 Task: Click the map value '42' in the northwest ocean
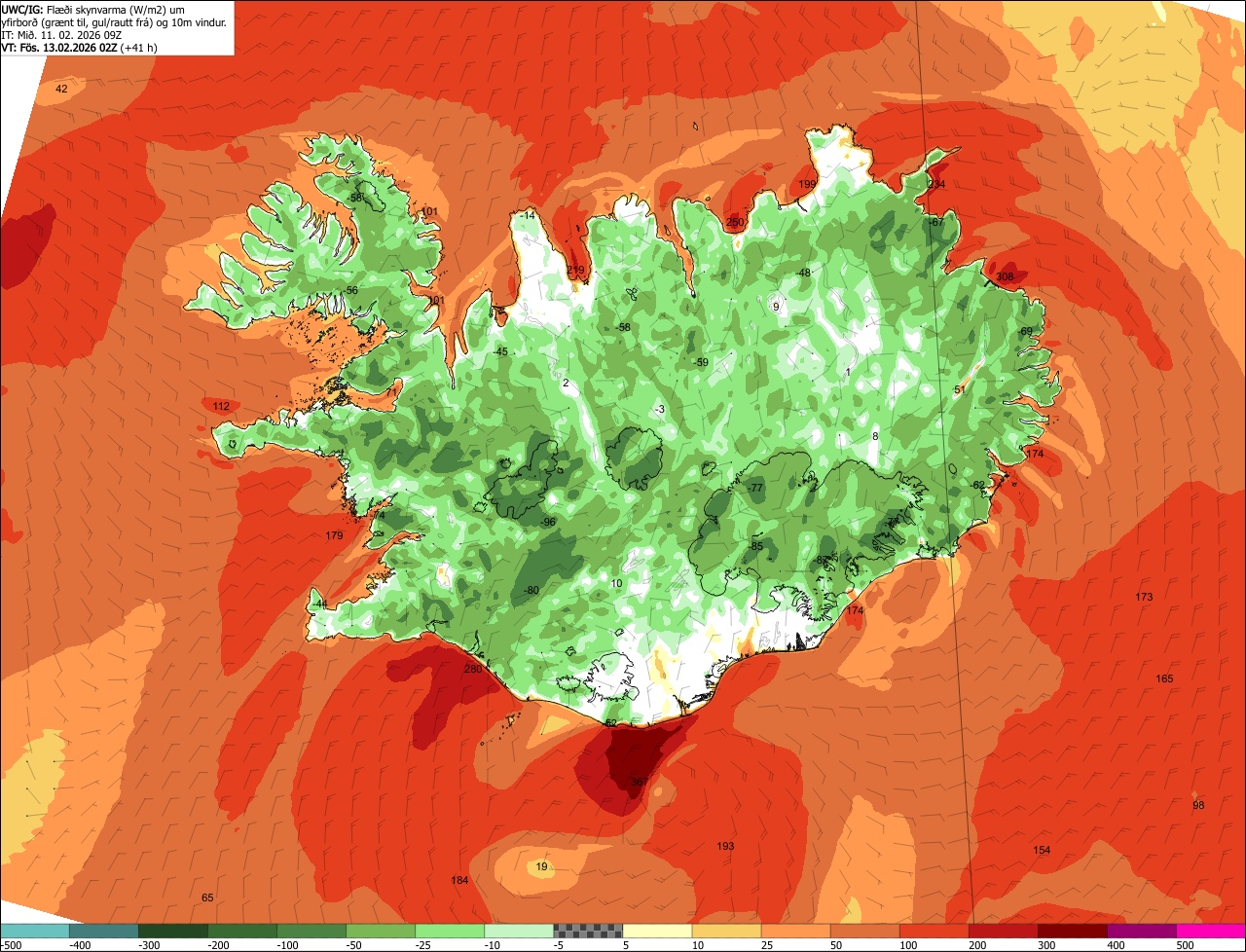61,89
